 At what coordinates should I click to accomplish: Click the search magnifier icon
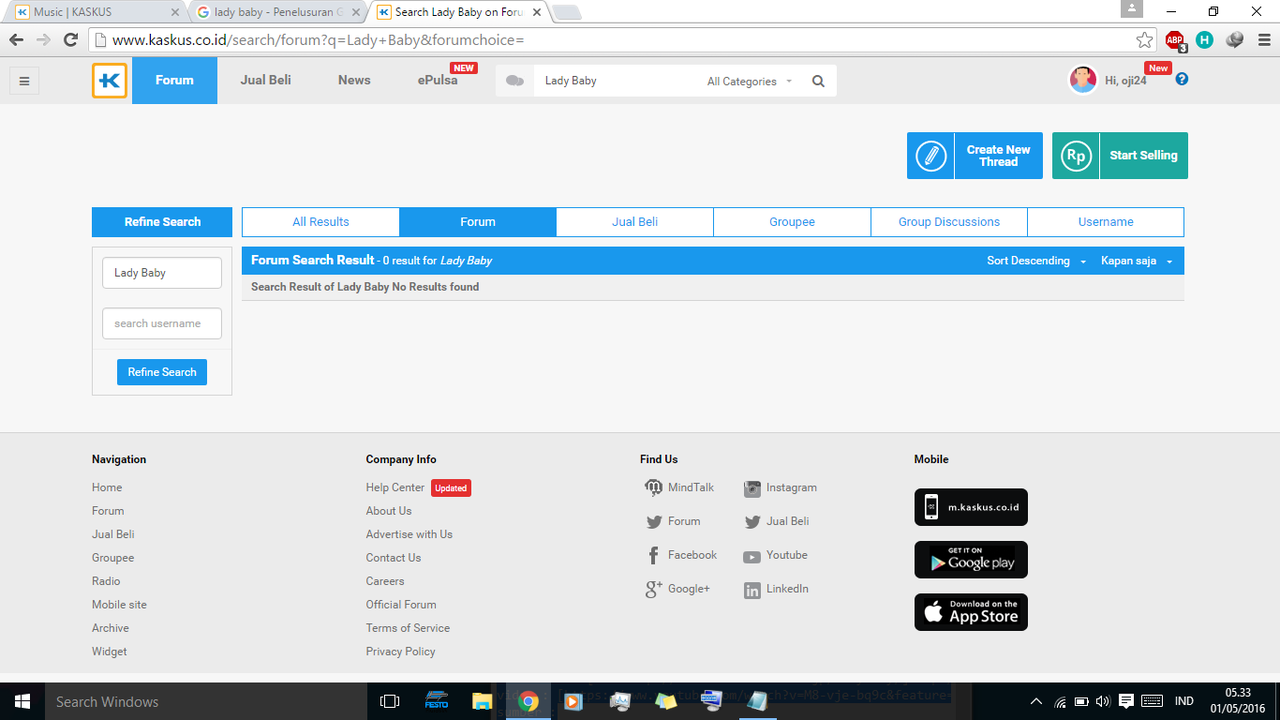[x=818, y=81]
